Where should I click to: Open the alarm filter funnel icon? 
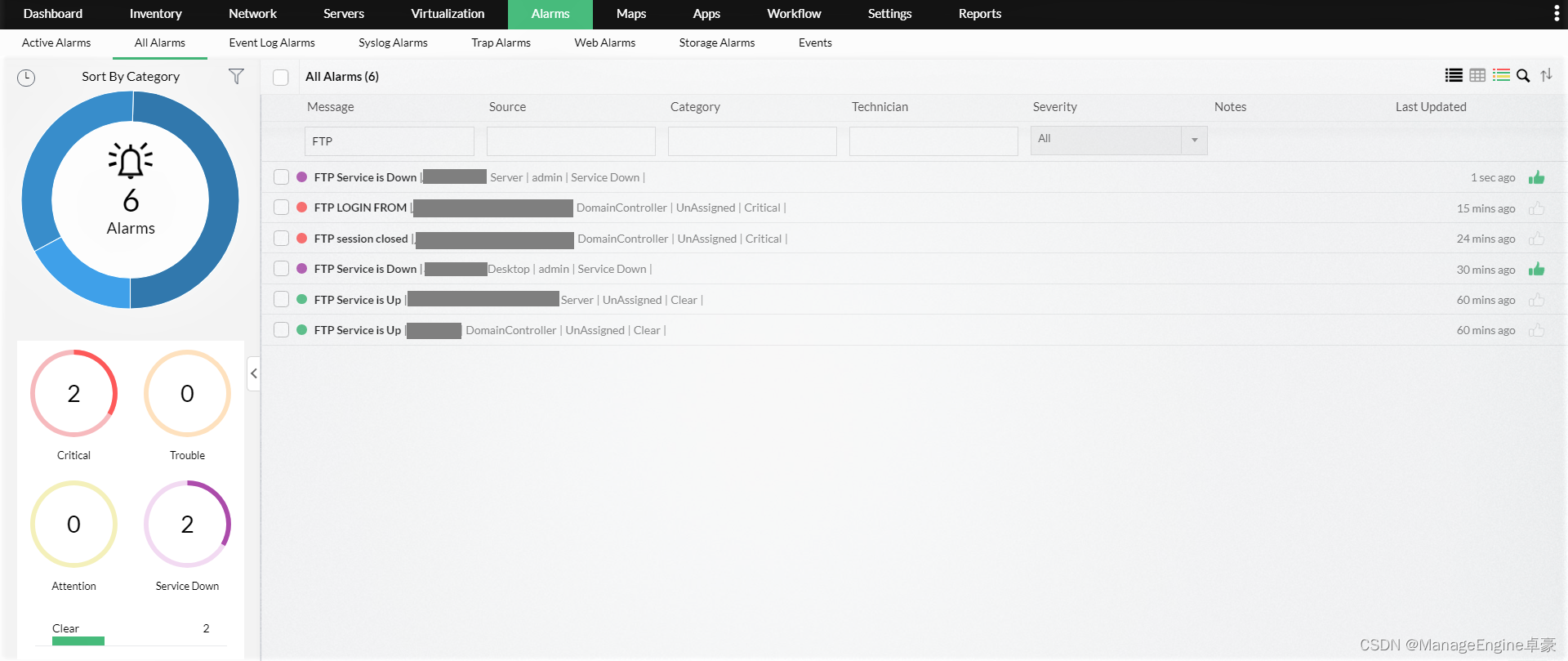(236, 76)
